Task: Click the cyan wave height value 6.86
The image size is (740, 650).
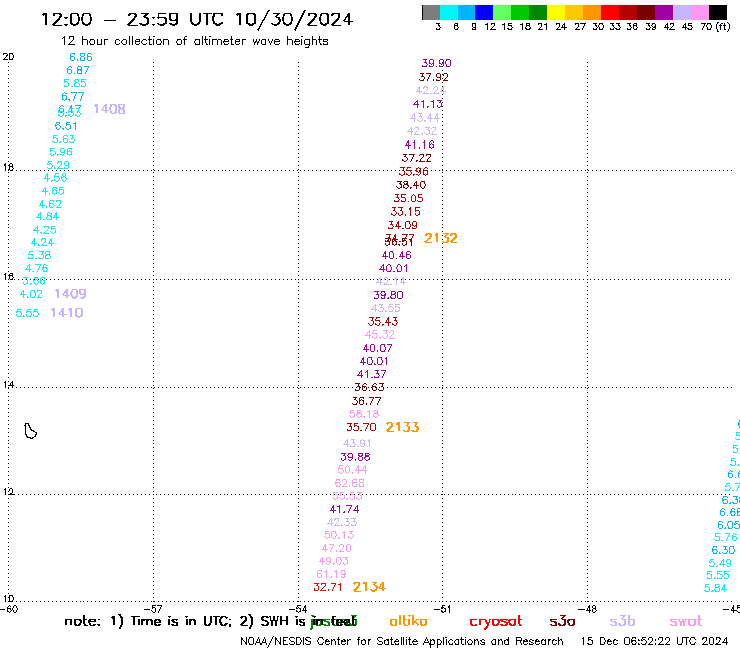Action: (81, 57)
